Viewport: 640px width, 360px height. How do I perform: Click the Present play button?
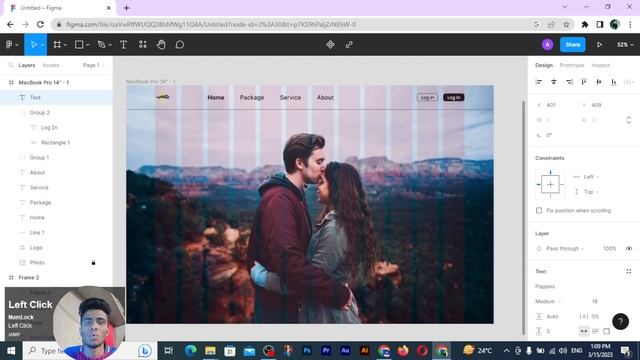(x=599, y=44)
